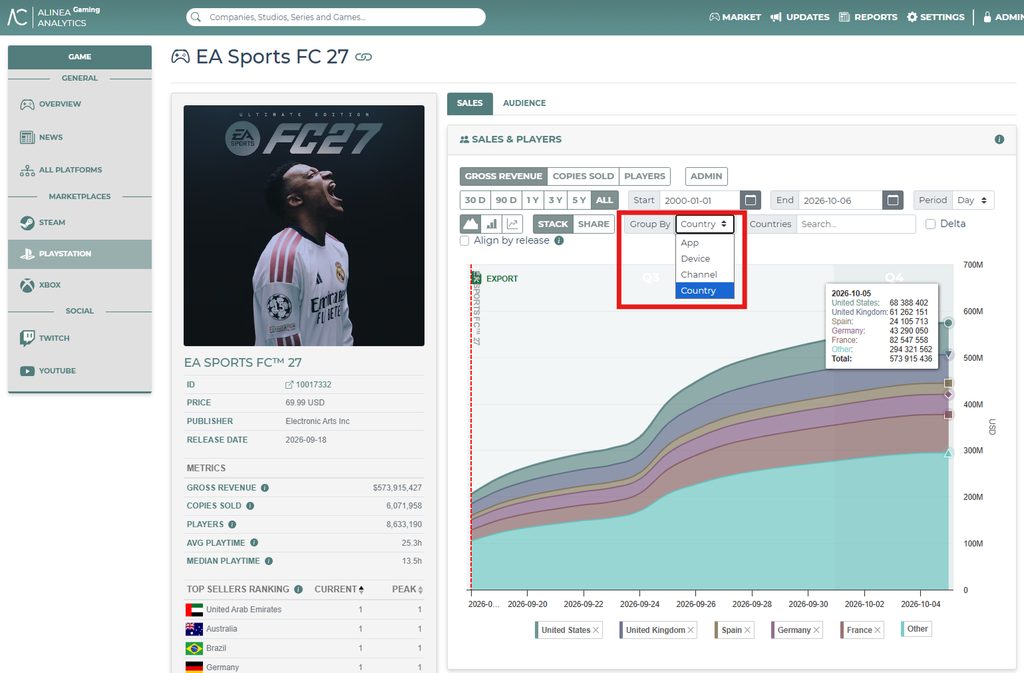Click Median Playtime info icon
1024x673 pixels.
click(x=268, y=561)
